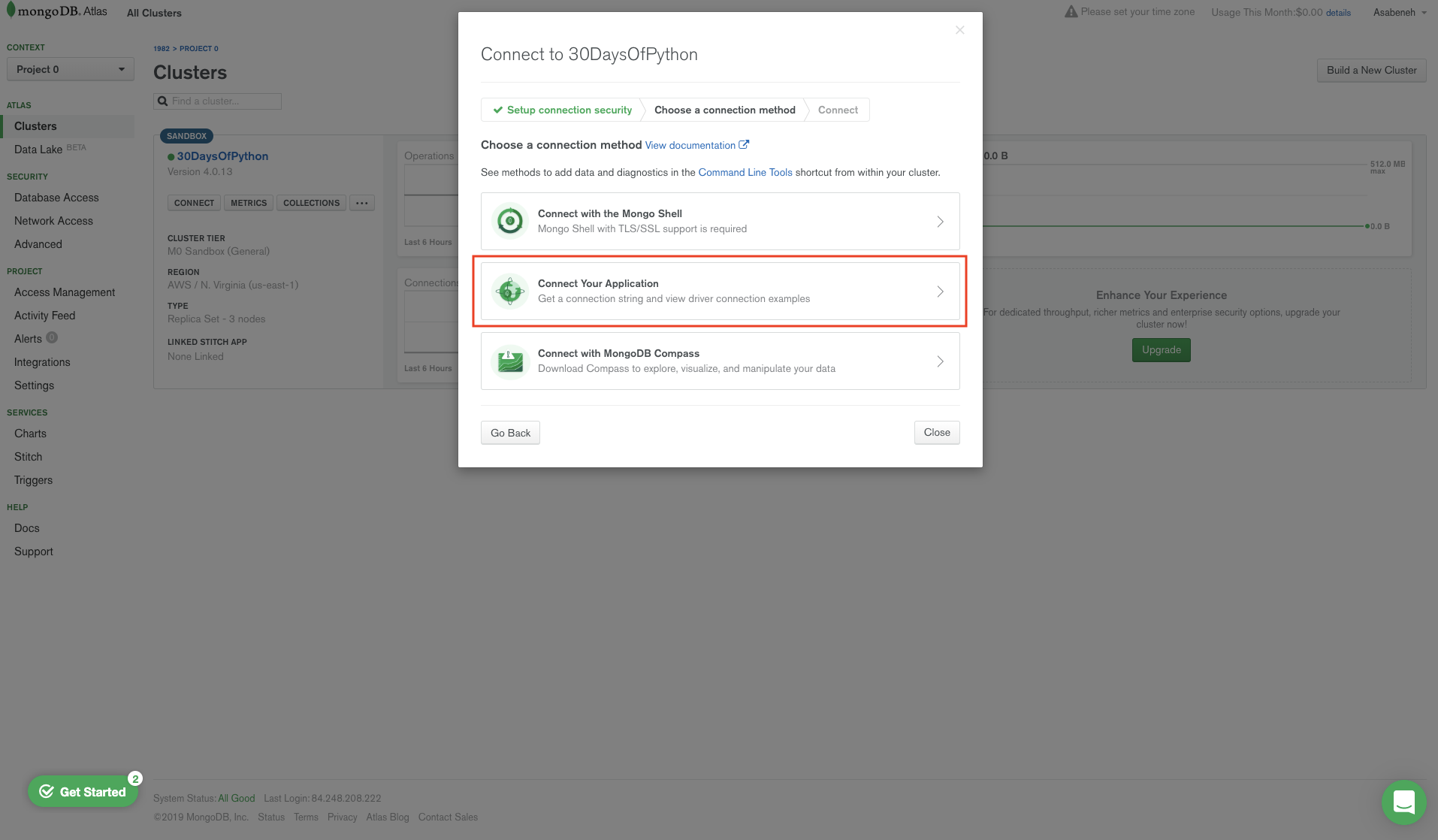Click the external link icon beside View documentation
1438x840 pixels.
(x=744, y=144)
